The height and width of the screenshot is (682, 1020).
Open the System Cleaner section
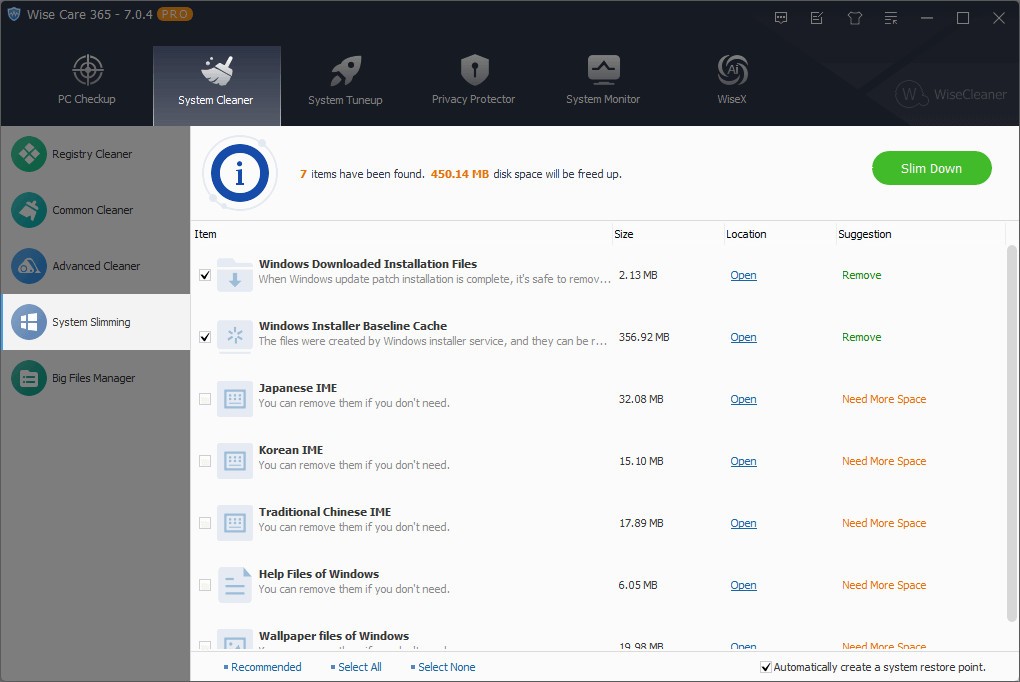[216, 80]
